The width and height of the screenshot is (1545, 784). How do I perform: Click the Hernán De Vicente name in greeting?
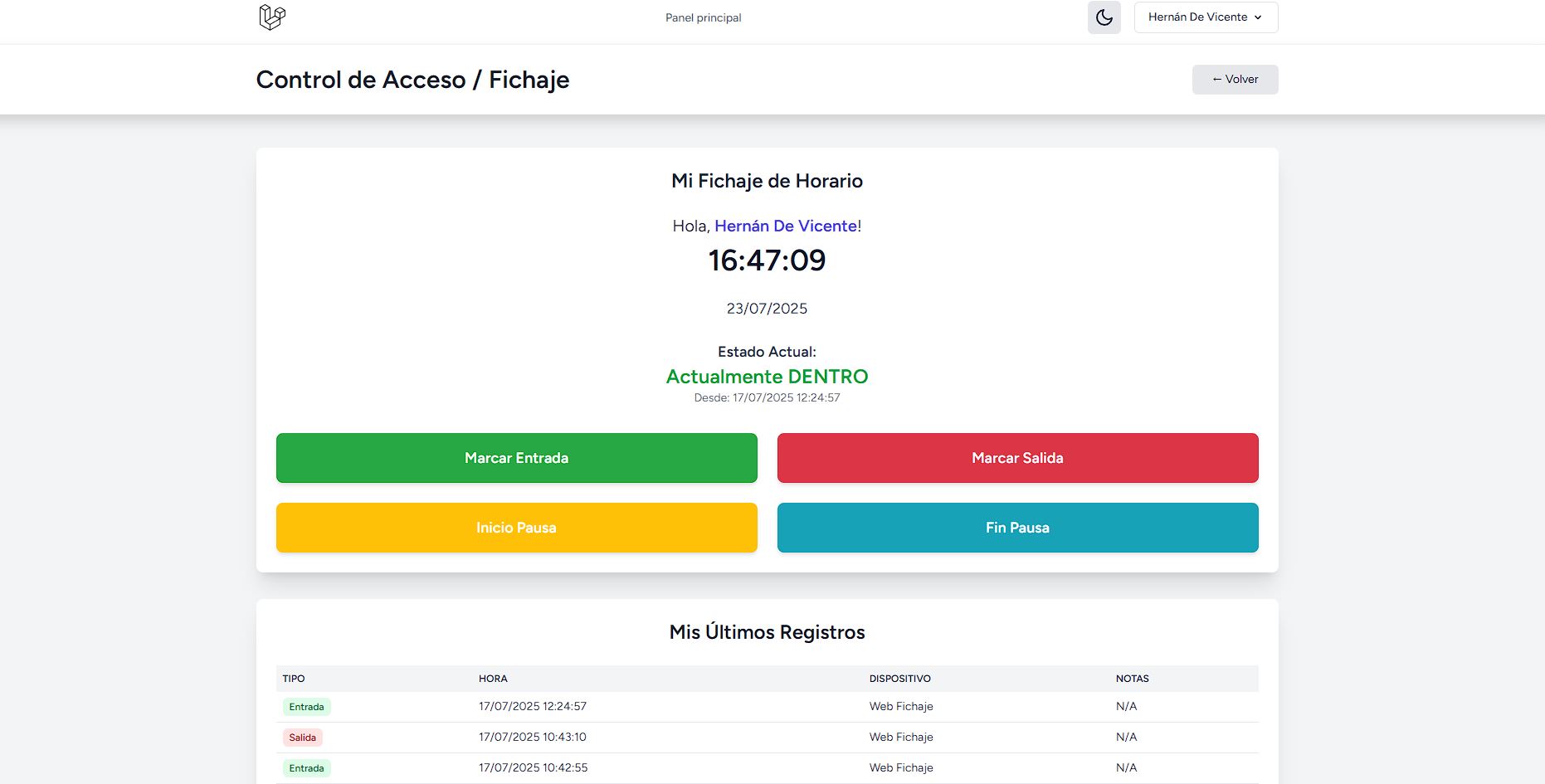[785, 226]
